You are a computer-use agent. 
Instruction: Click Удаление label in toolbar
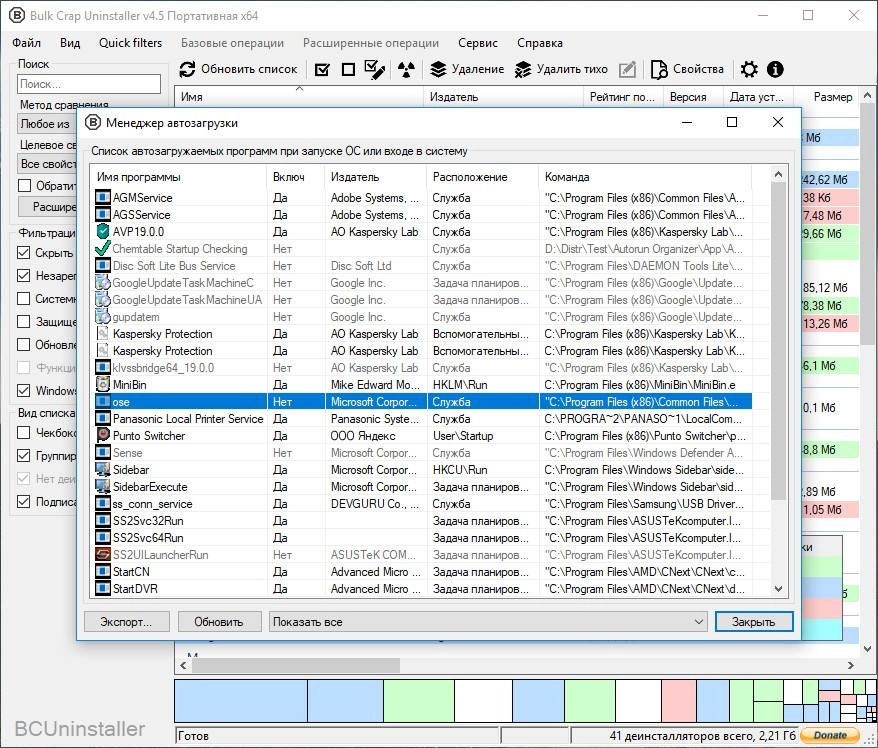[478, 69]
